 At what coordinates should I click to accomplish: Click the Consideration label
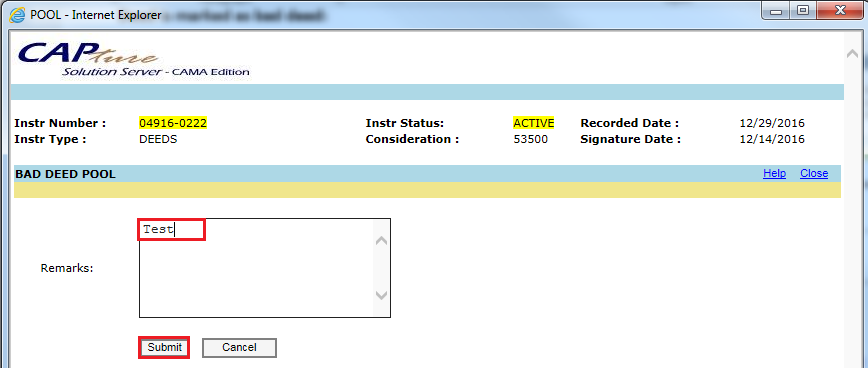[412, 139]
